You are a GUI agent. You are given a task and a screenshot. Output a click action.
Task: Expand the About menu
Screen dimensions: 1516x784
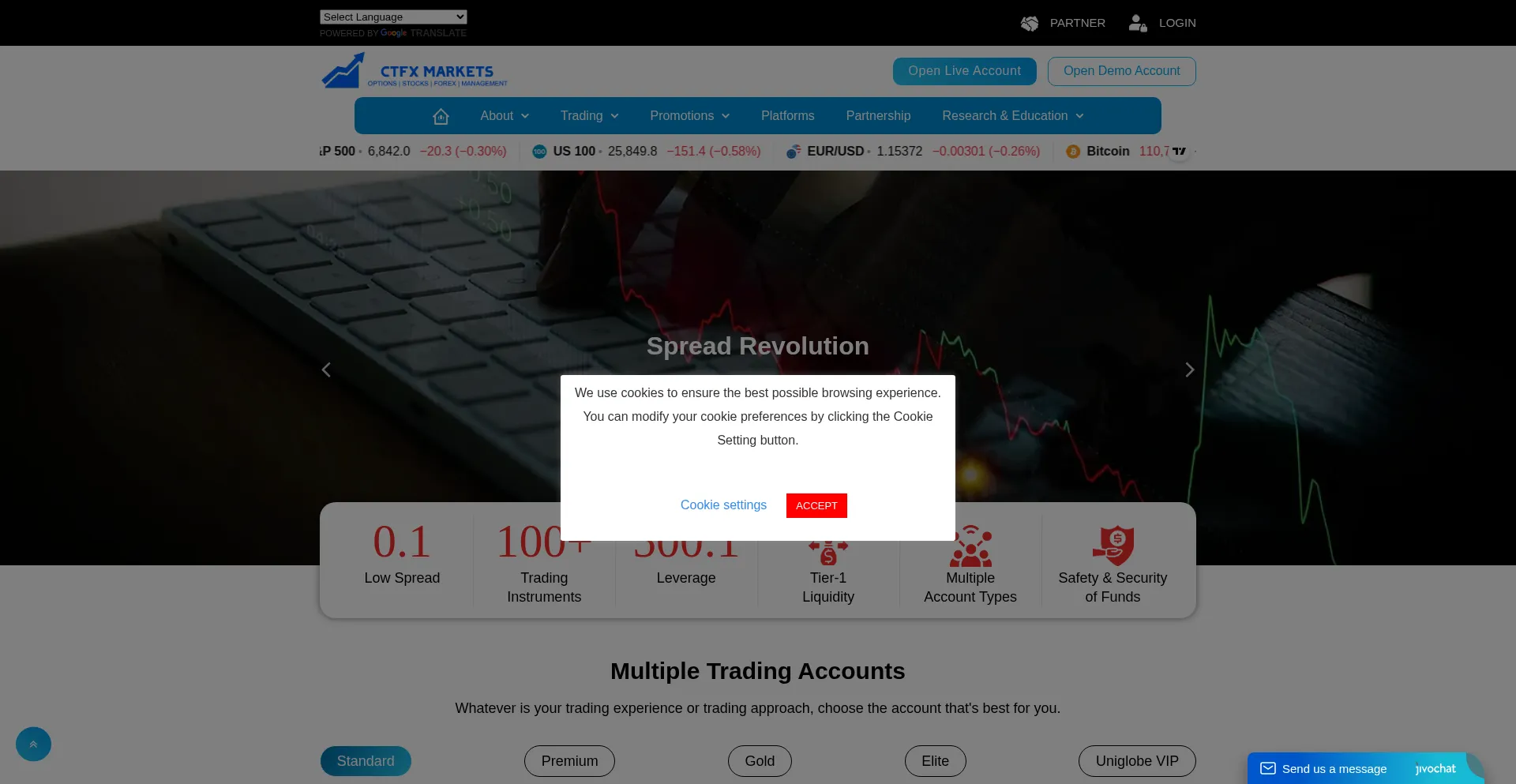click(505, 116)
